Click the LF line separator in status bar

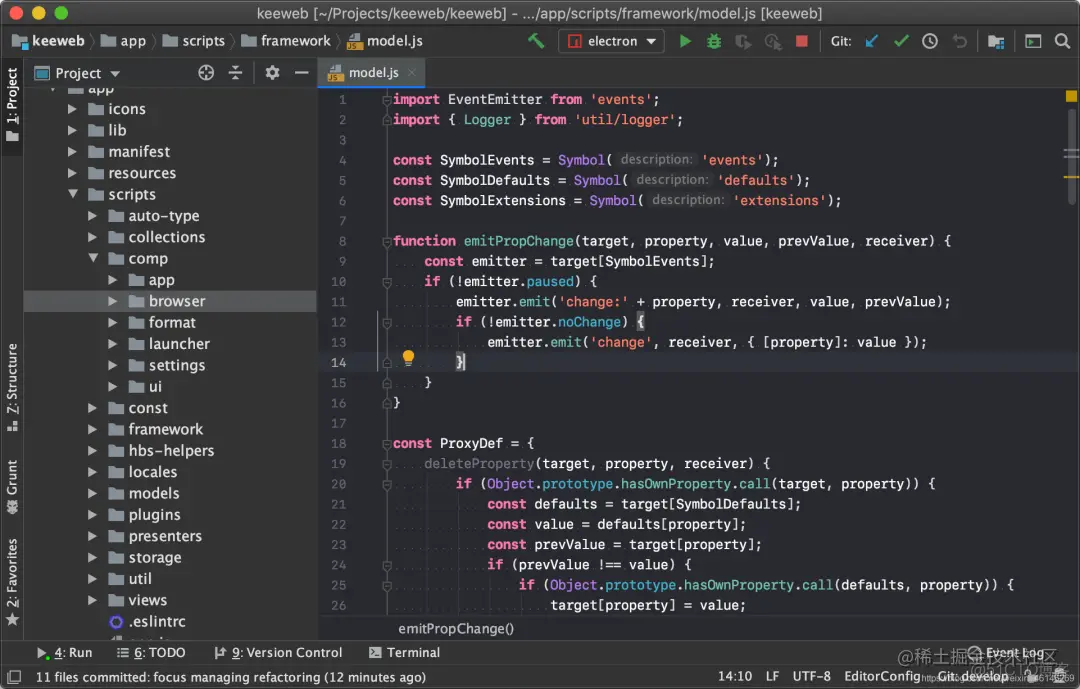coord(772,677)
